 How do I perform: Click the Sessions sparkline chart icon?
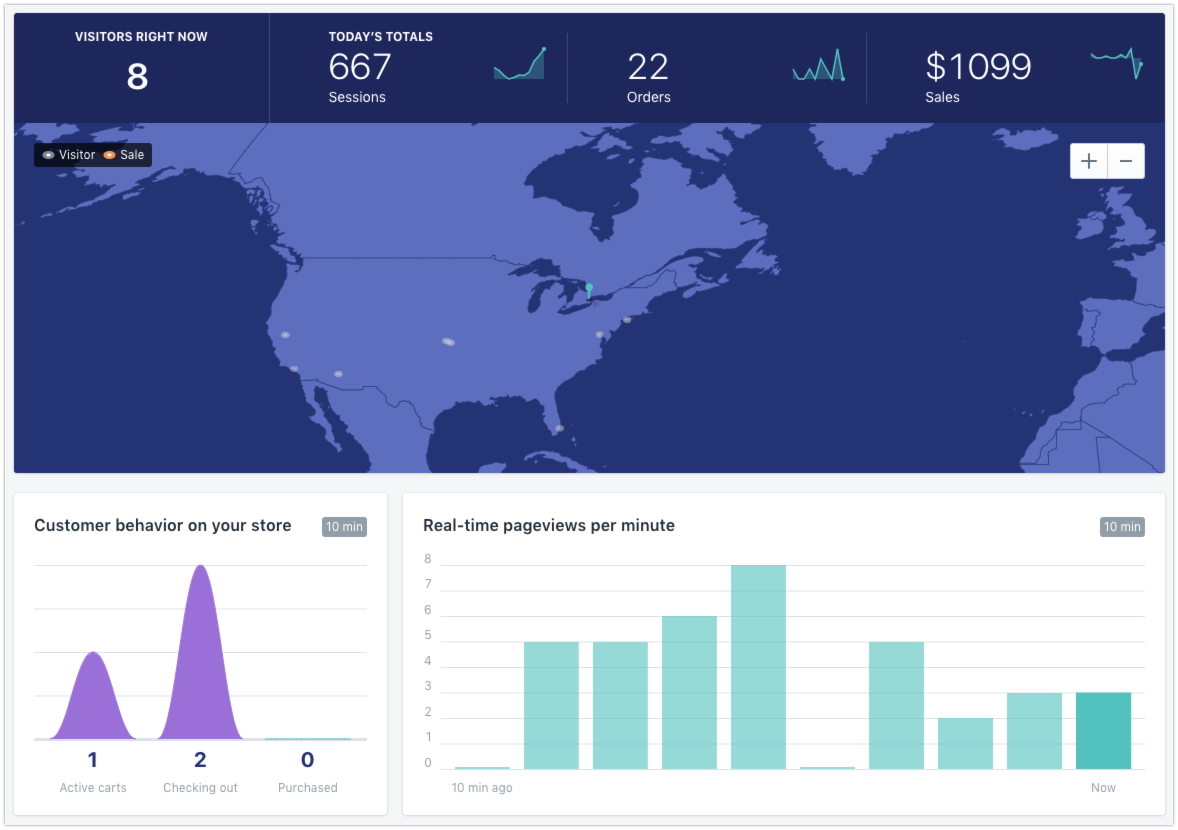tap(519, 64)
